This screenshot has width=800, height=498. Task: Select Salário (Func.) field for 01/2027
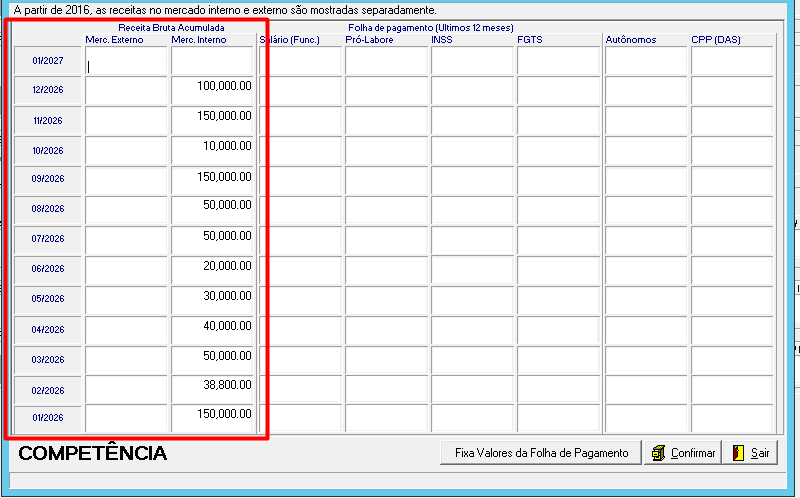[x=300, y=61]
